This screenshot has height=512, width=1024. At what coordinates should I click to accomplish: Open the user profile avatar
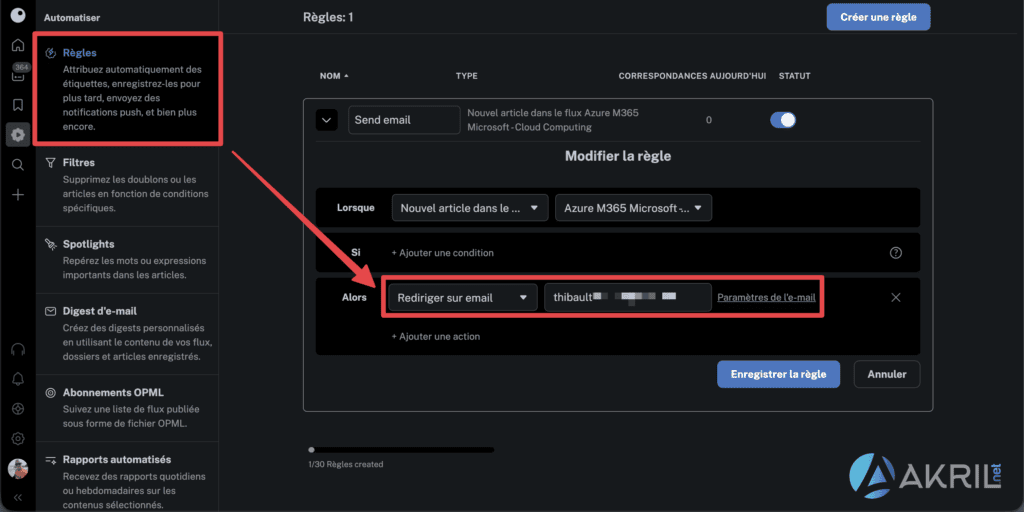point(18,468)
